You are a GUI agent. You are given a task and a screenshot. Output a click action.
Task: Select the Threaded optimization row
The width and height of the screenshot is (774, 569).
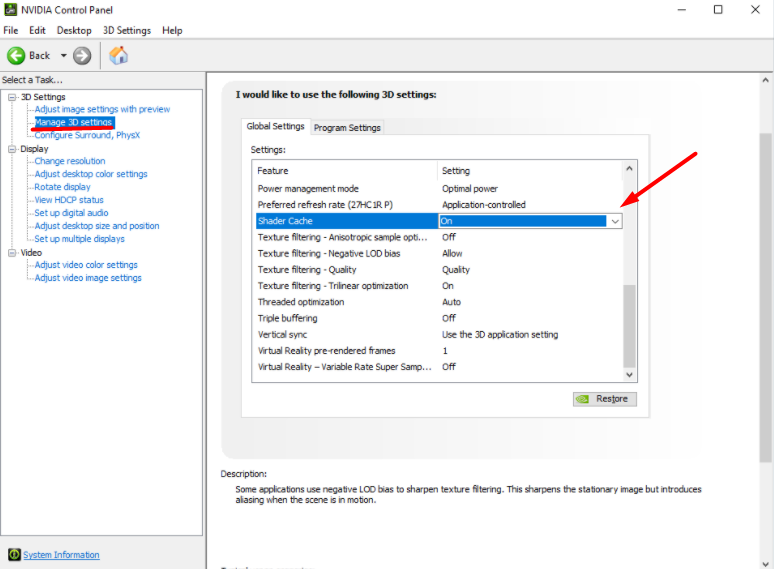(439, 302)
